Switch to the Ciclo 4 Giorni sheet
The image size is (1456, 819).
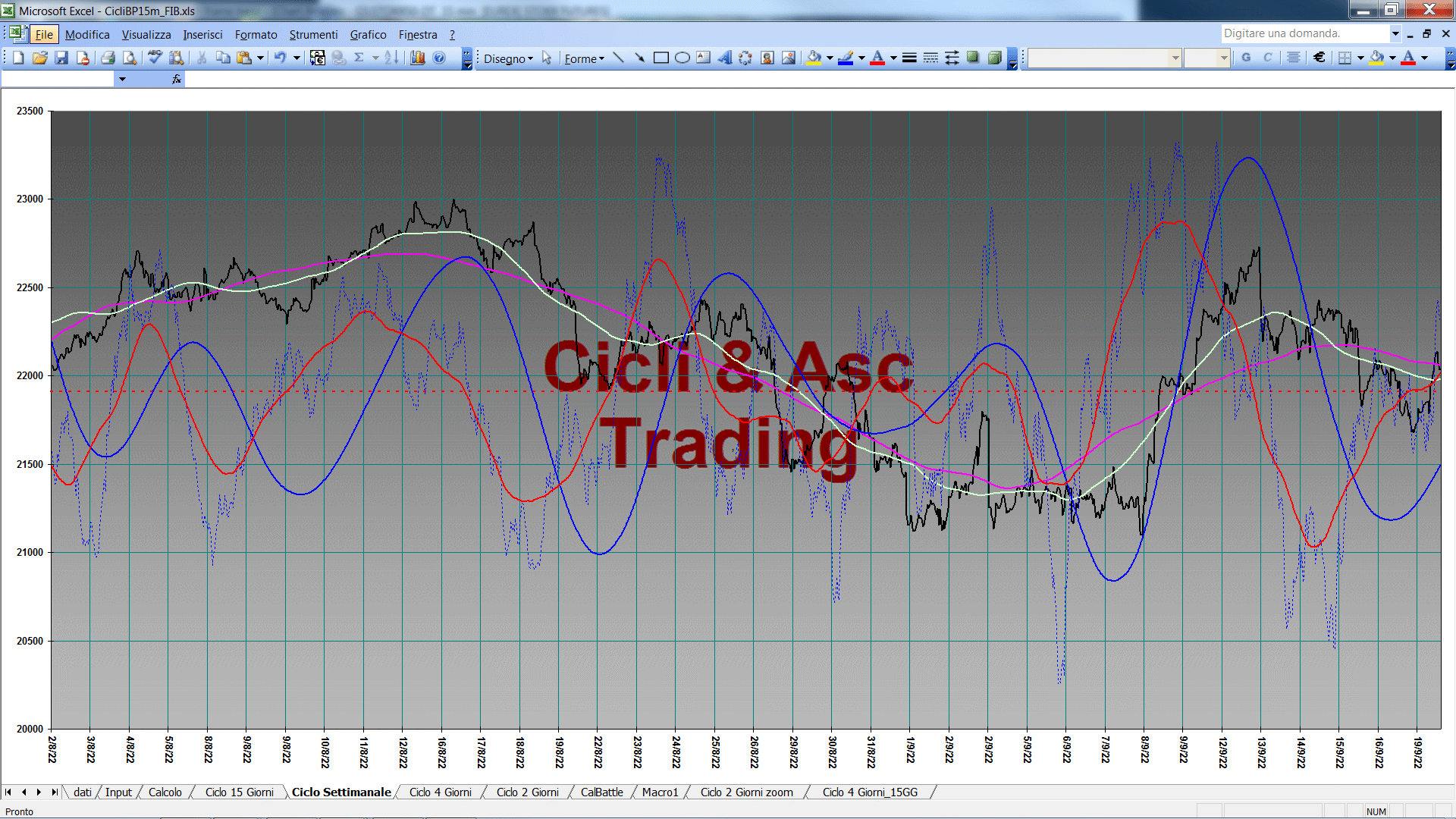(440, 792)
